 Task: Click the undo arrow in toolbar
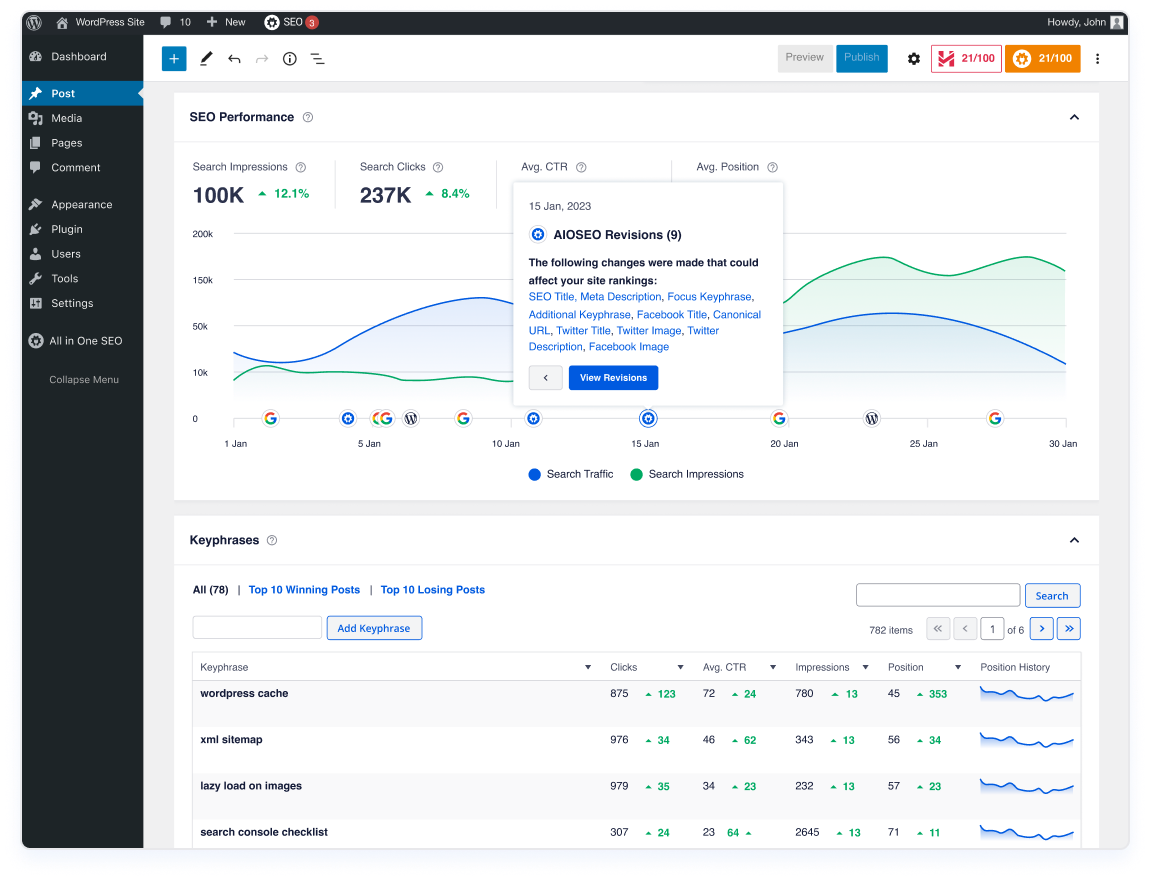234,59
